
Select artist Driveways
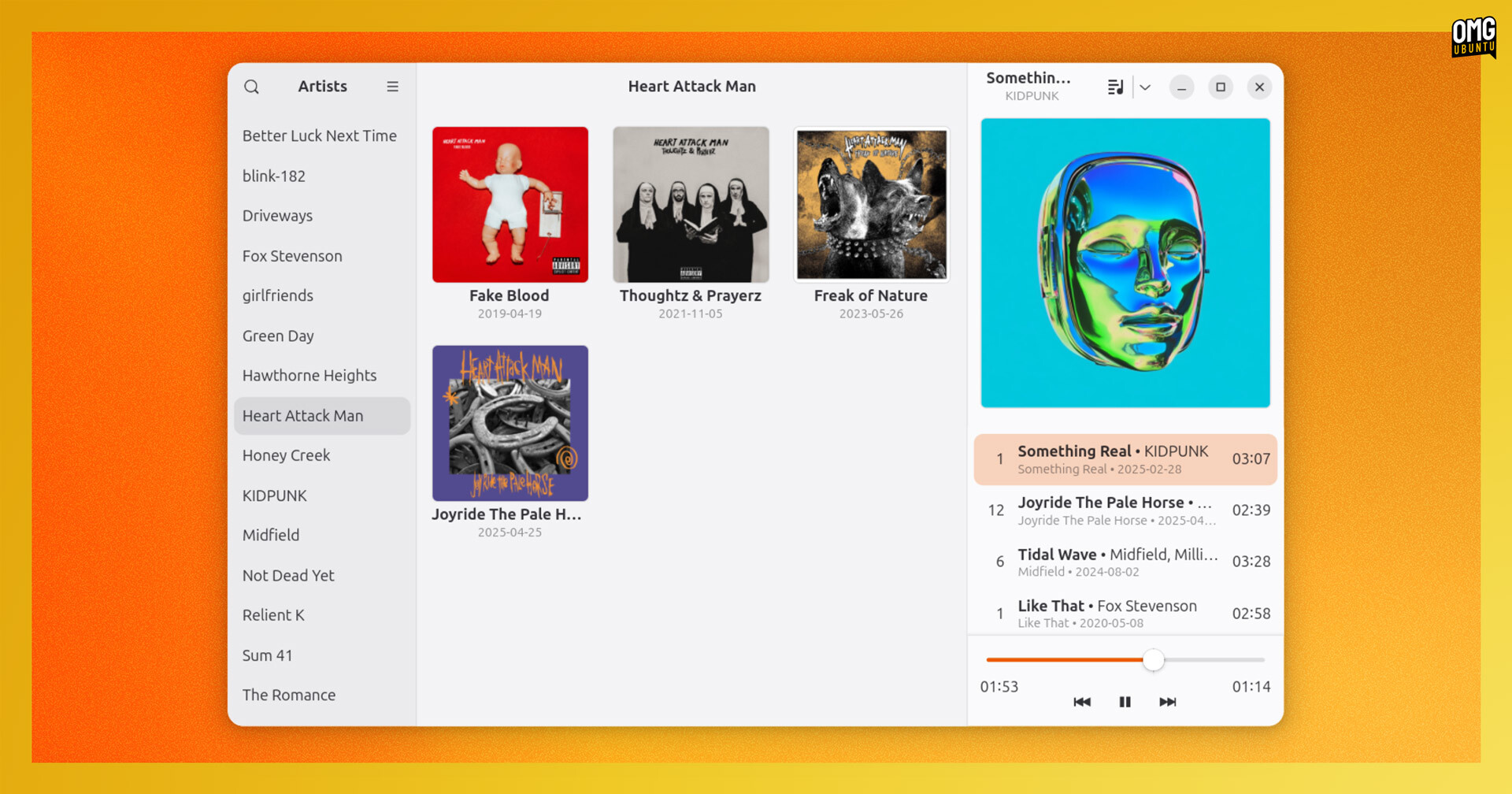click(322, 216)
